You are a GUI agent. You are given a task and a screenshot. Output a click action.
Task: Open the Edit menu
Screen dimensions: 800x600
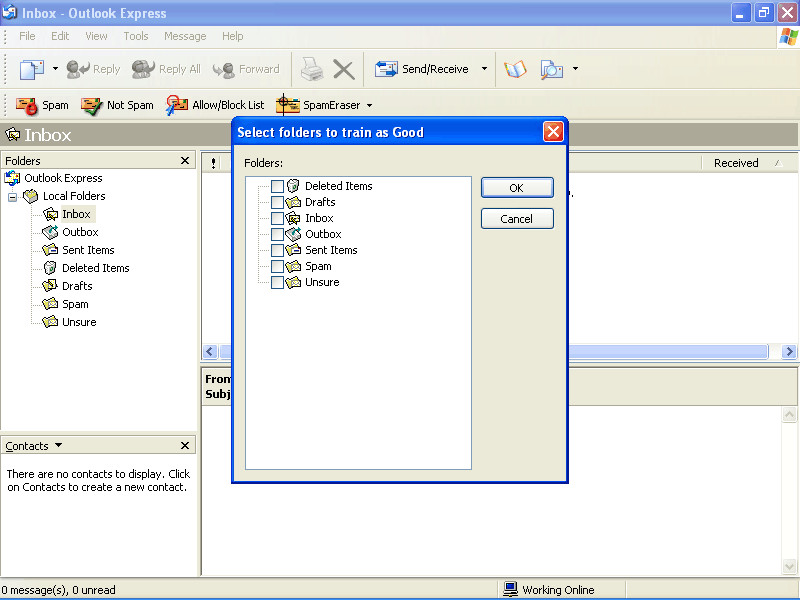click(x=60, y=36)
